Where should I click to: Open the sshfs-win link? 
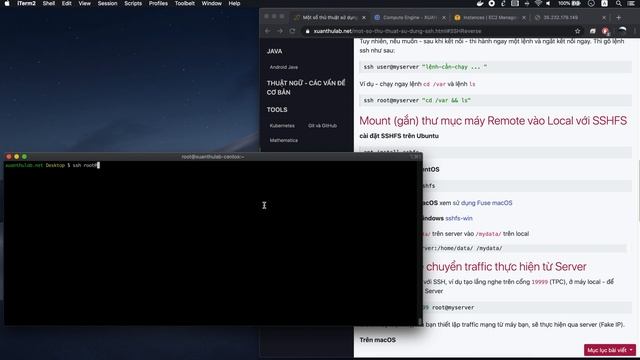(459, 218)
